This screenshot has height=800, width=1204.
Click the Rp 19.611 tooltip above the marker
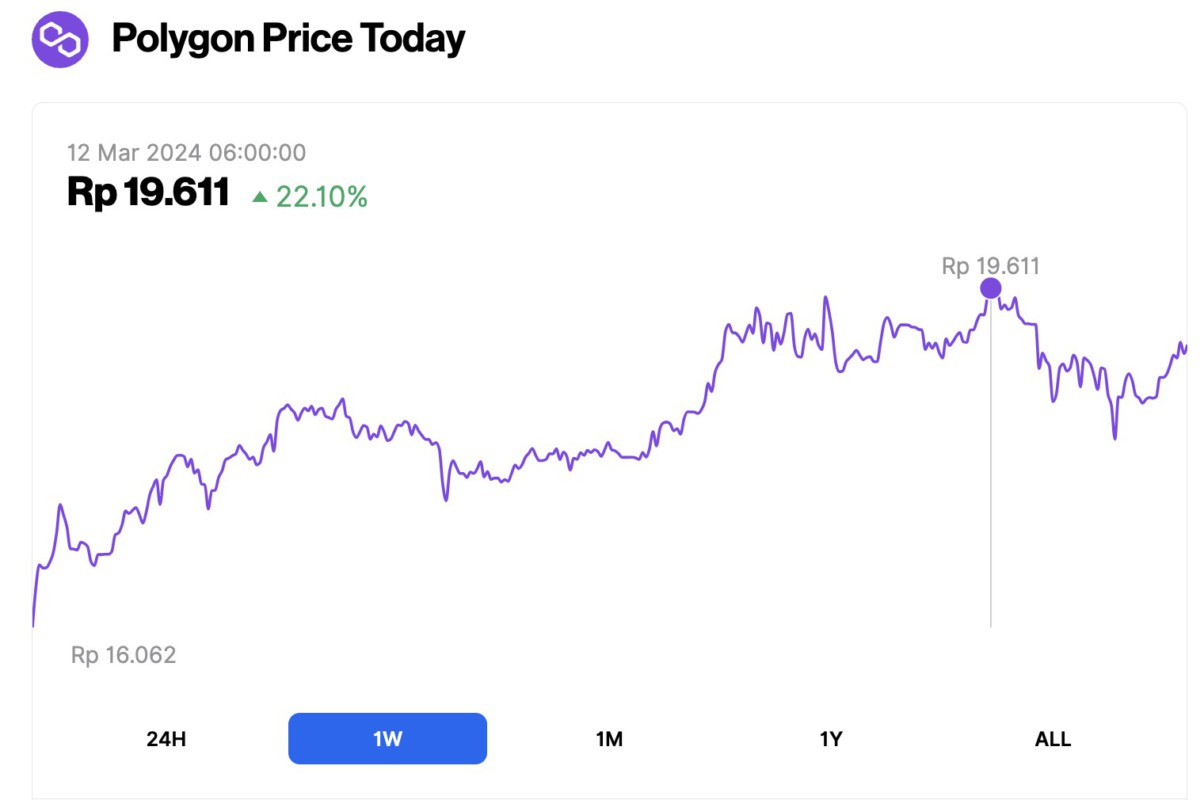[x=990, y=266]
